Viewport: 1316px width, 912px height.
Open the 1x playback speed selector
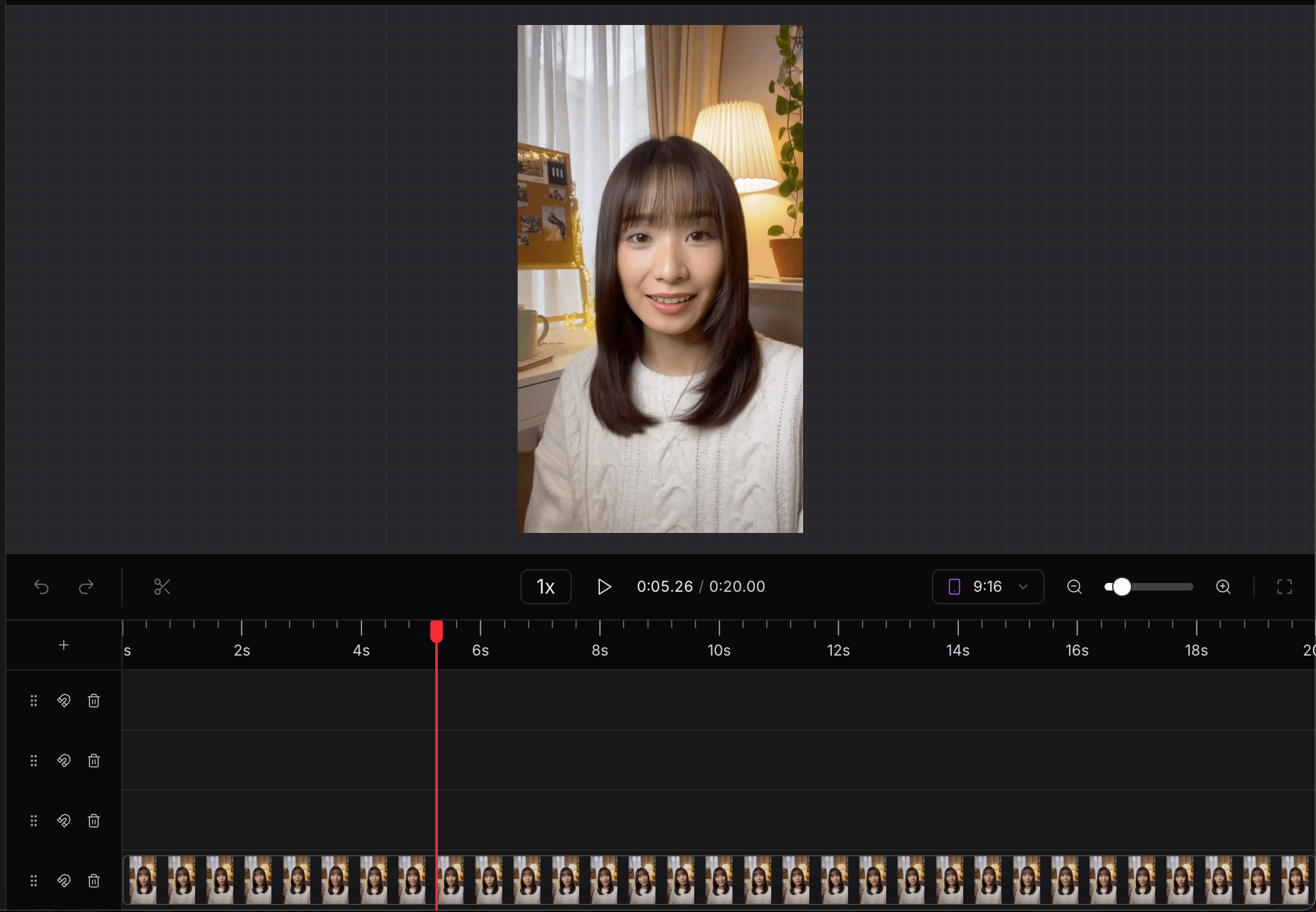click(545, 587)
